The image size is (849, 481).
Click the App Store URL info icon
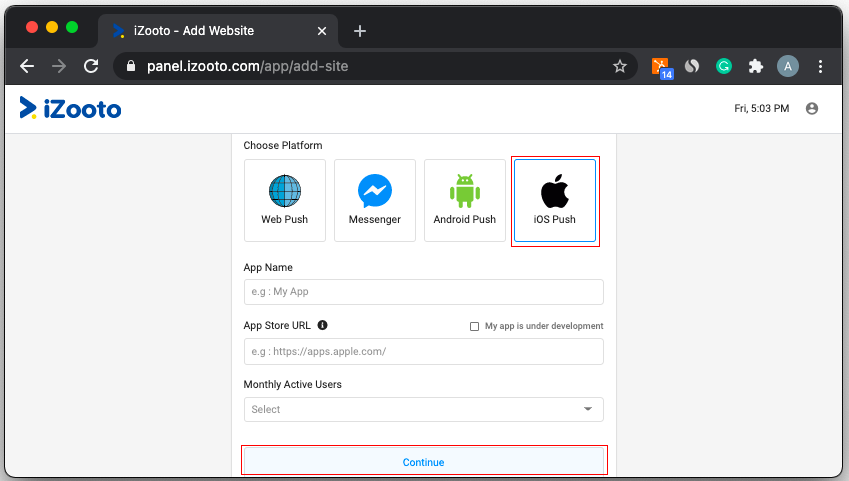coord(322,325)
